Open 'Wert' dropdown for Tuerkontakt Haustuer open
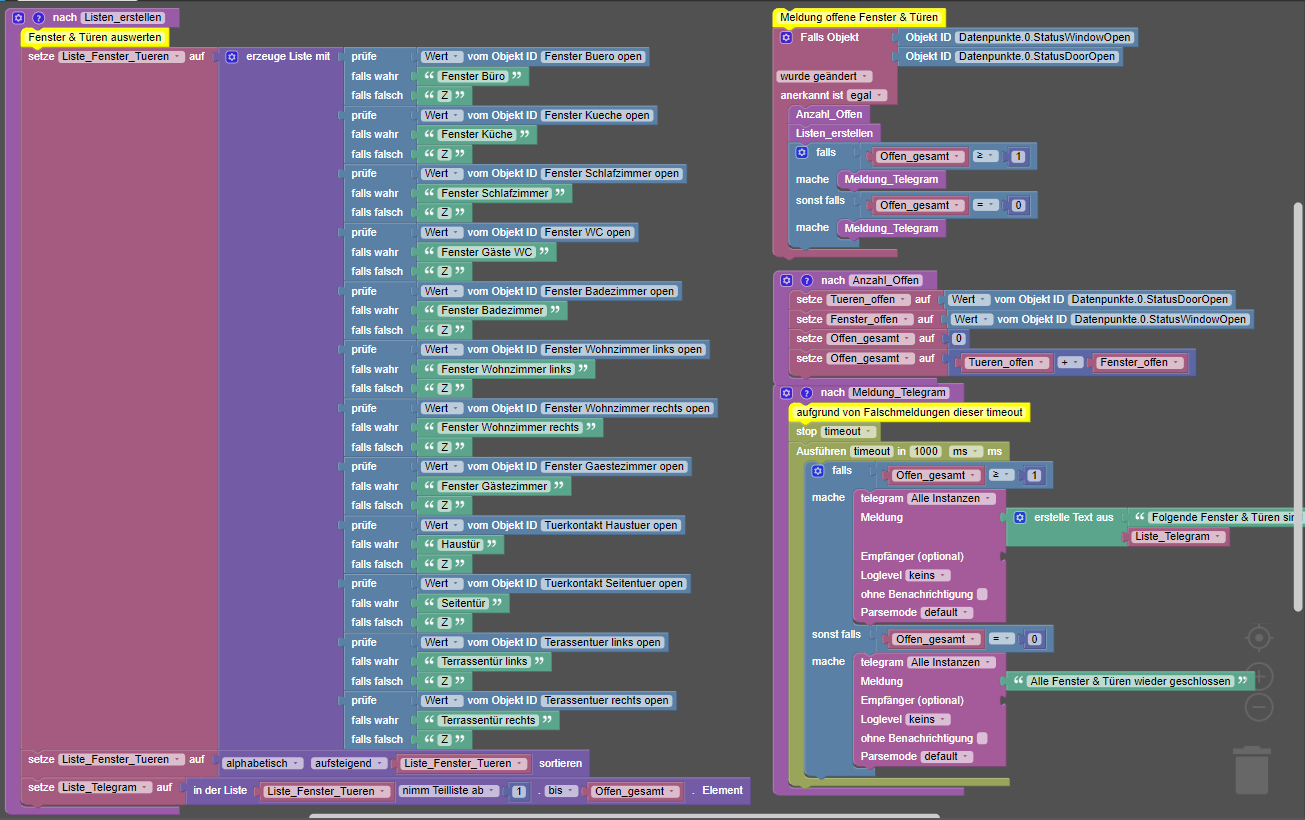 point(441,525)
